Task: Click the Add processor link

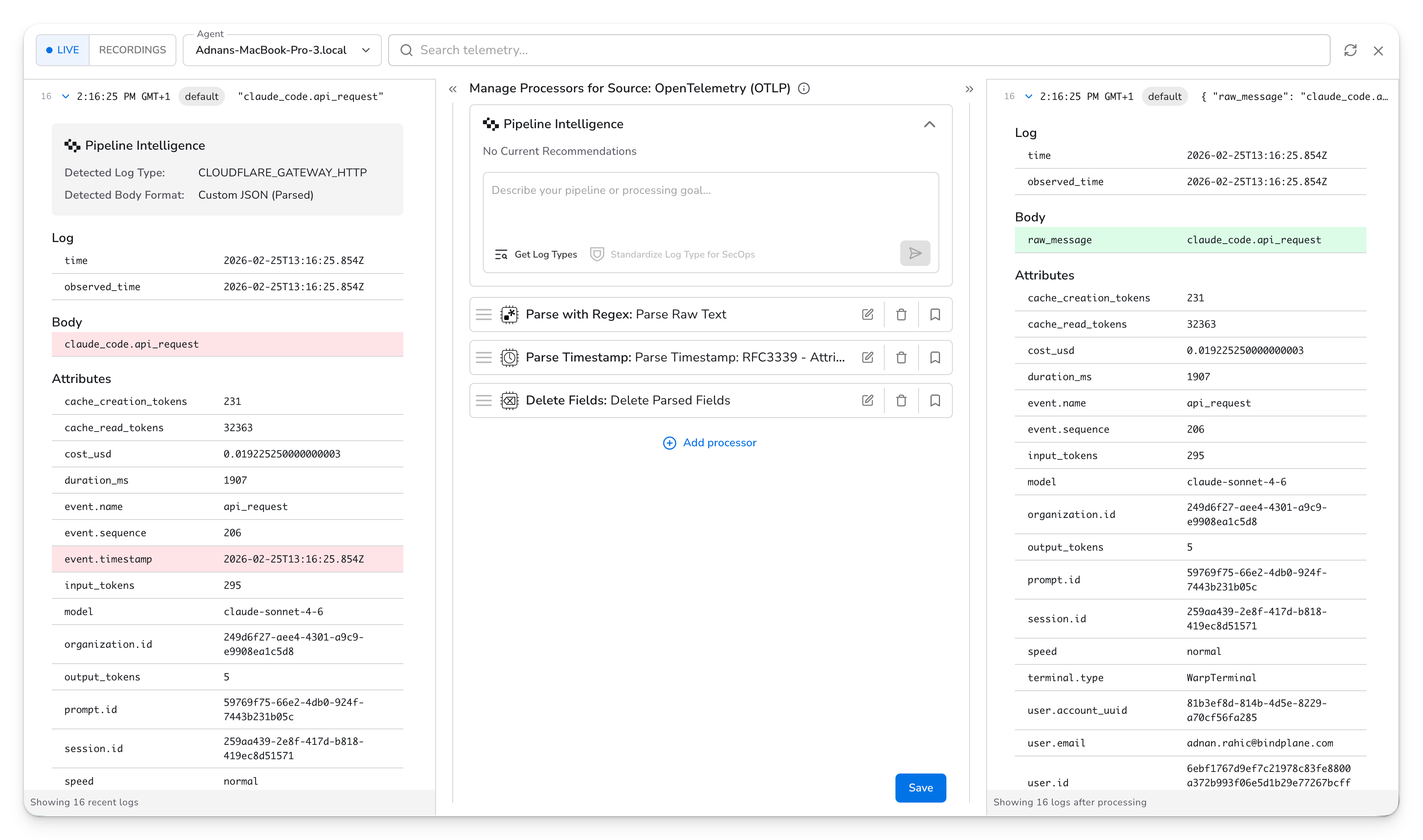Action: (710, 443)
